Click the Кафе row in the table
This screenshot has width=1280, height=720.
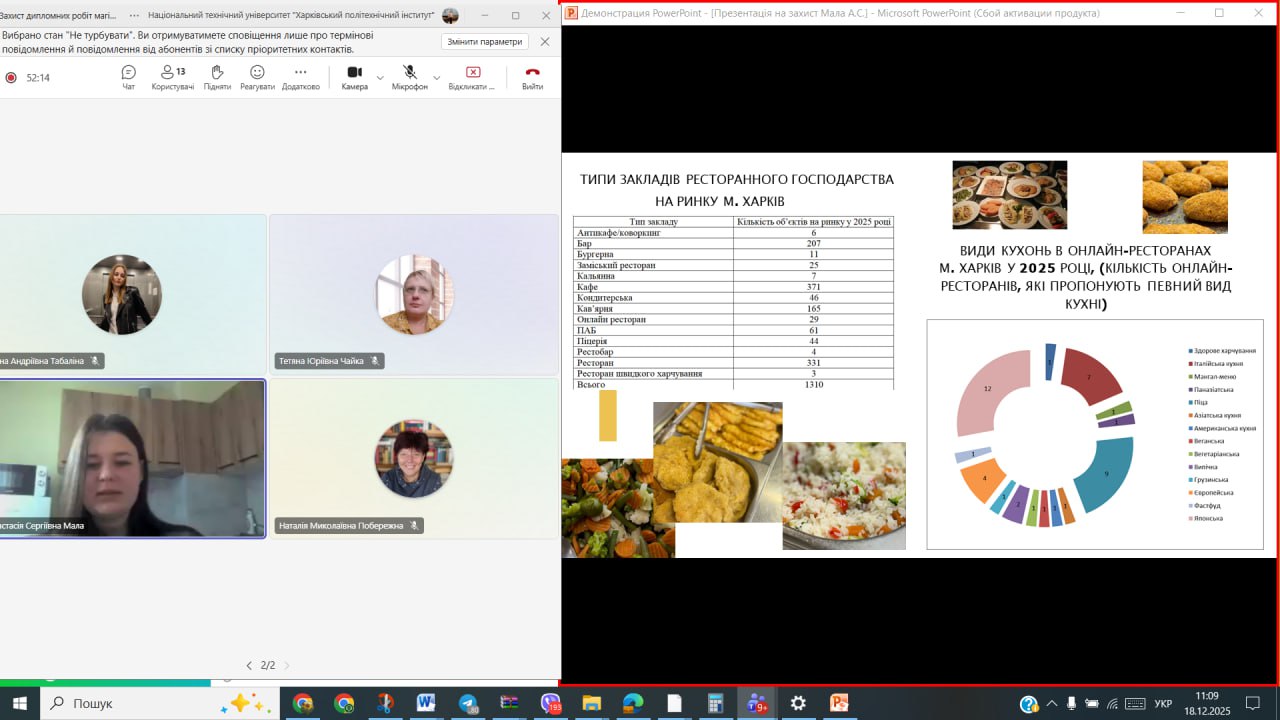(733, 287)
